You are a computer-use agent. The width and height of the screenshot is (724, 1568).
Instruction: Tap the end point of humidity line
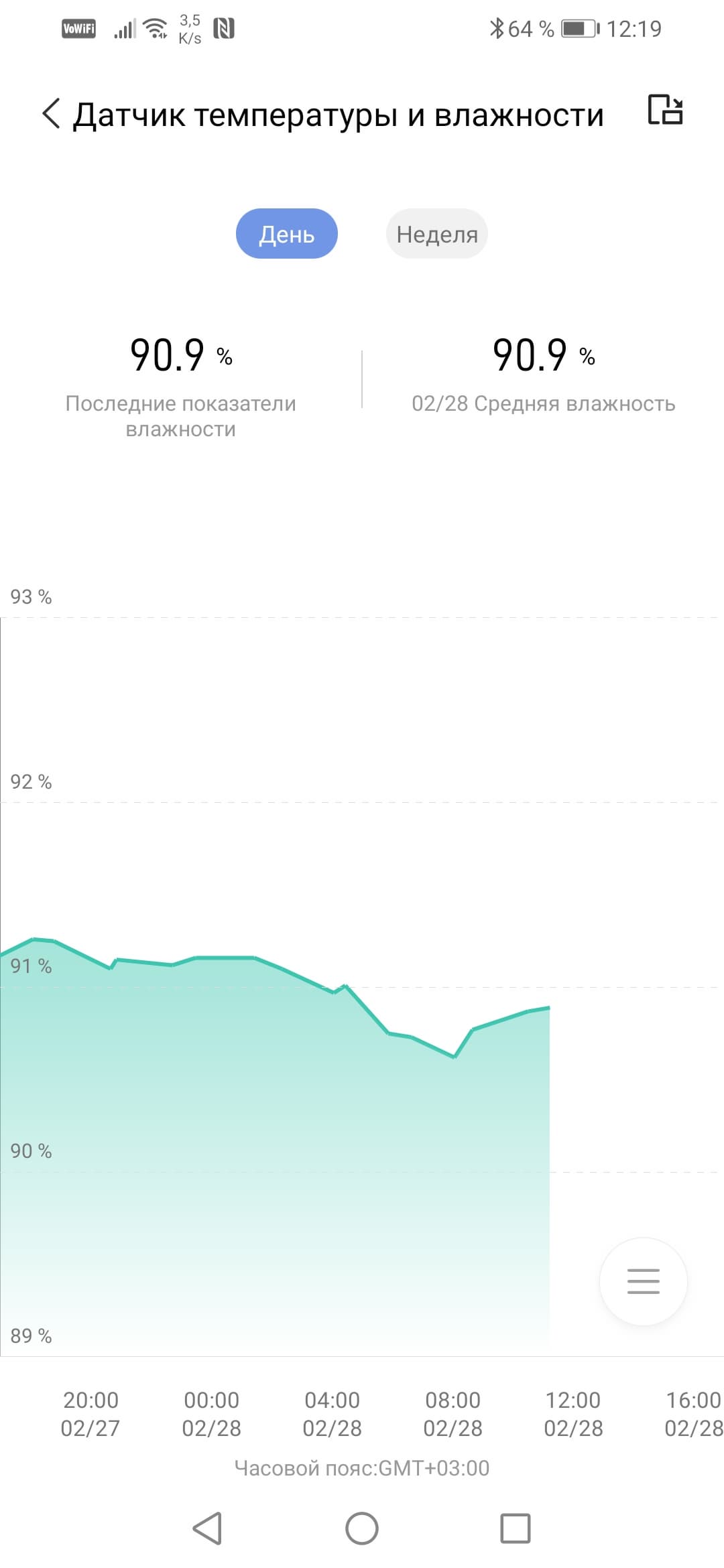(548, 1008)
